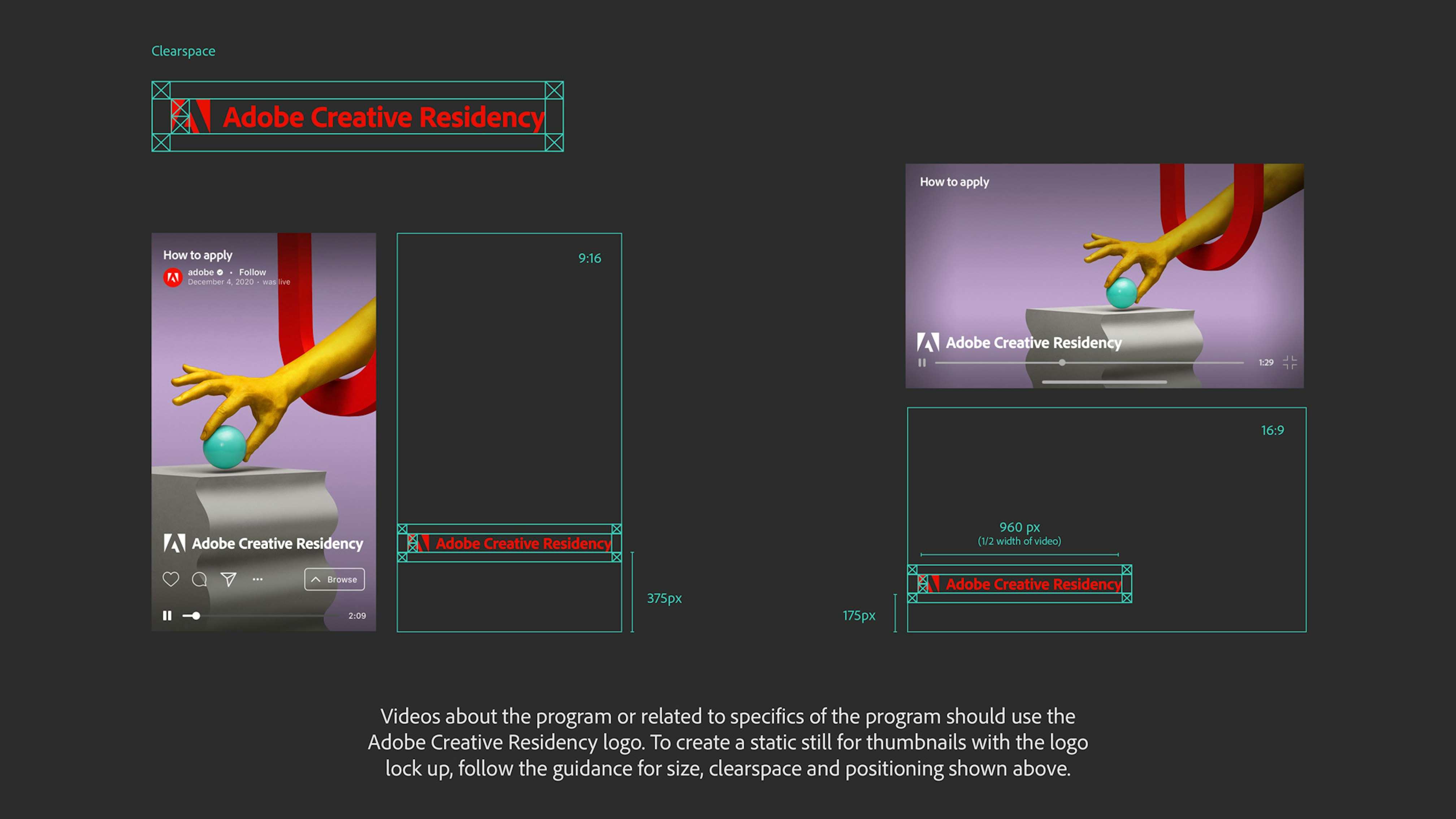Click the Browse button

(334, 579)
